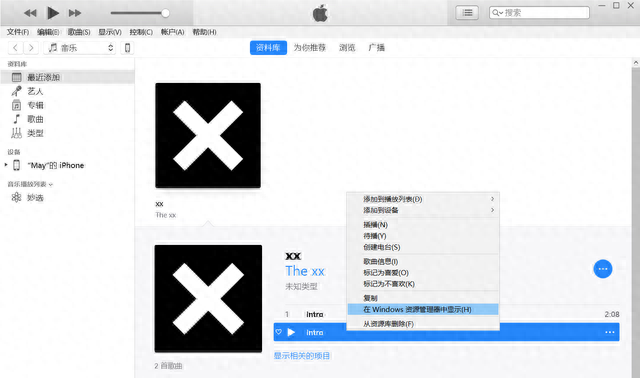Toggle the heart on selected Intro
Viewport: 640px width, 378px height.
pyautogui.click(x=278, y=332)
